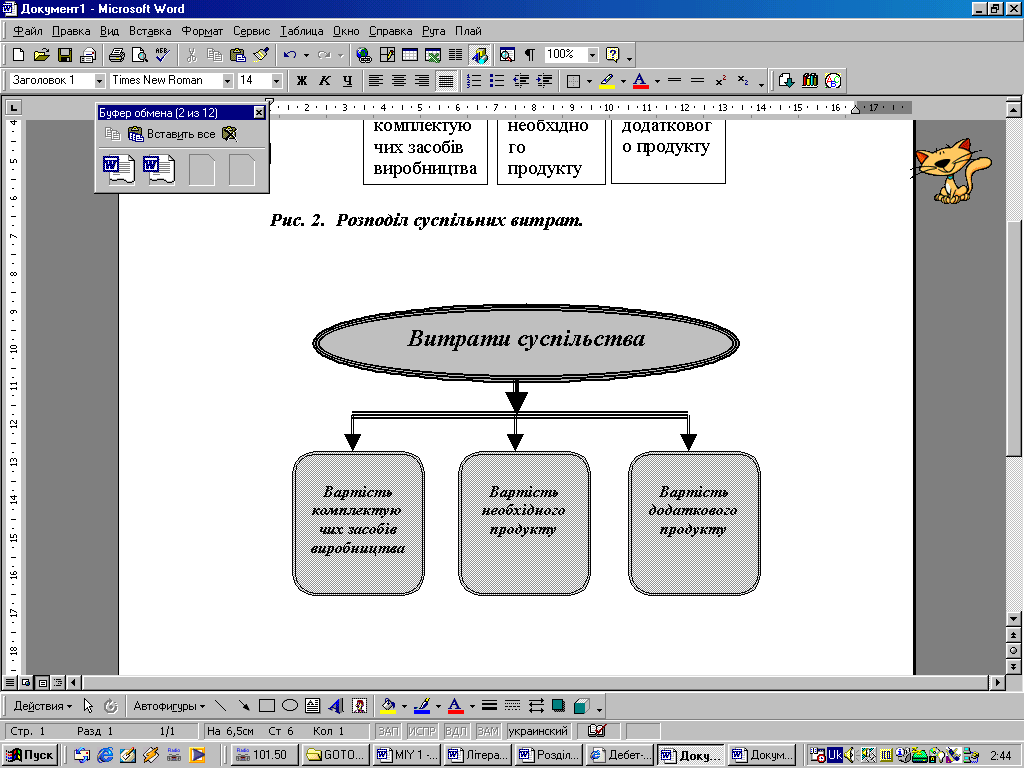
Task: Select the first Word clip in the clipboard panel
Action: point(119,169)
